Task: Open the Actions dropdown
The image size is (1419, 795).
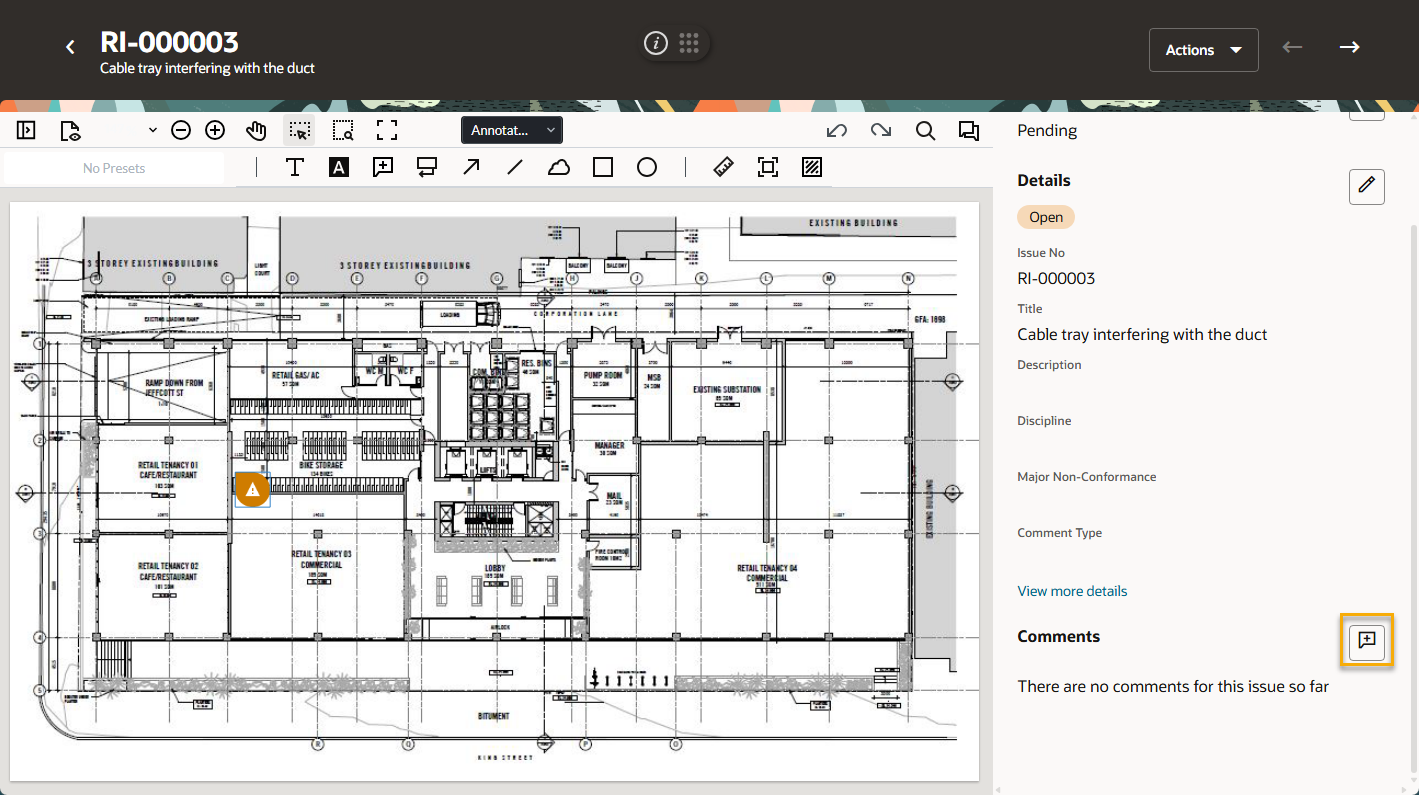Action: point(1203,50)
